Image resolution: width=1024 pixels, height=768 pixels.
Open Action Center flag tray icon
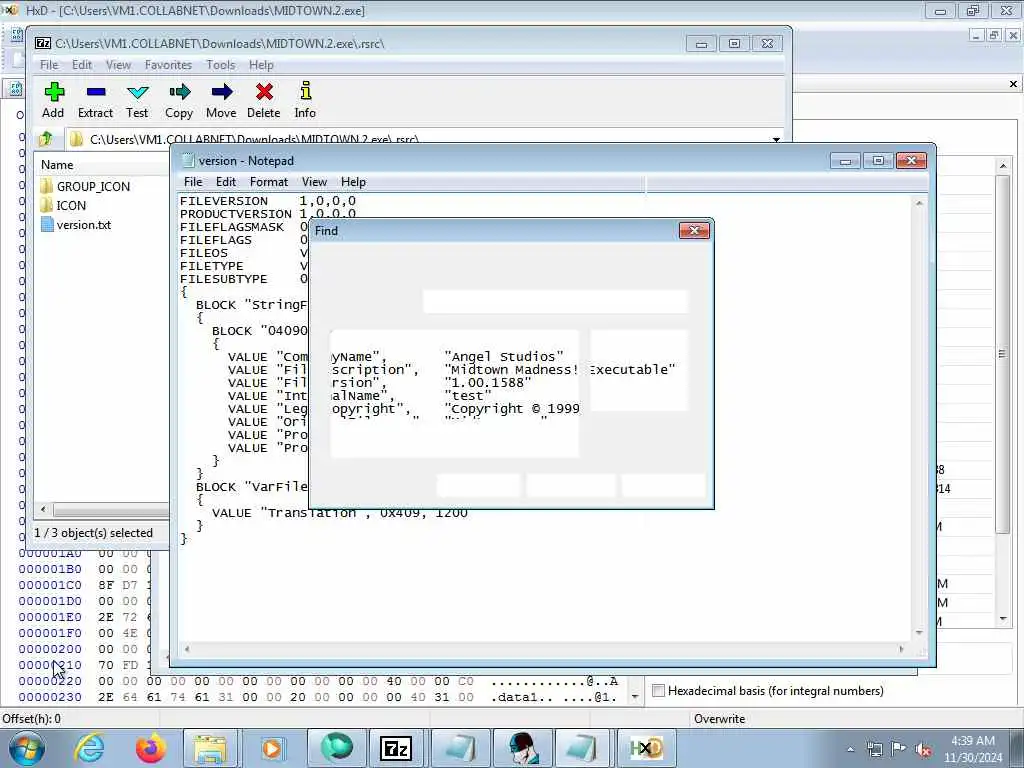tap(899, 749)
